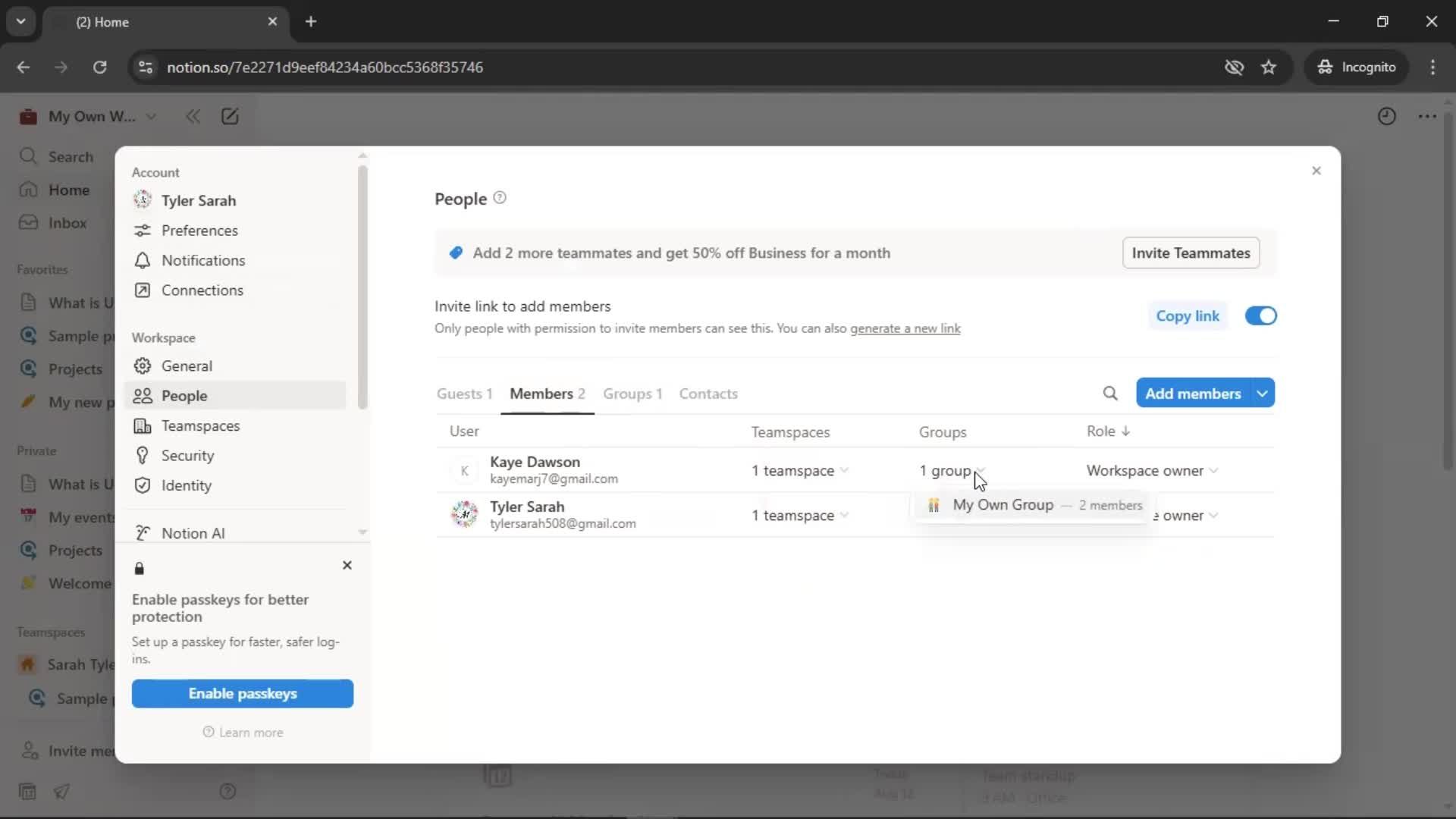1456x819 pixels.
Task: Open Teamspaces settings
Action: 237,425
